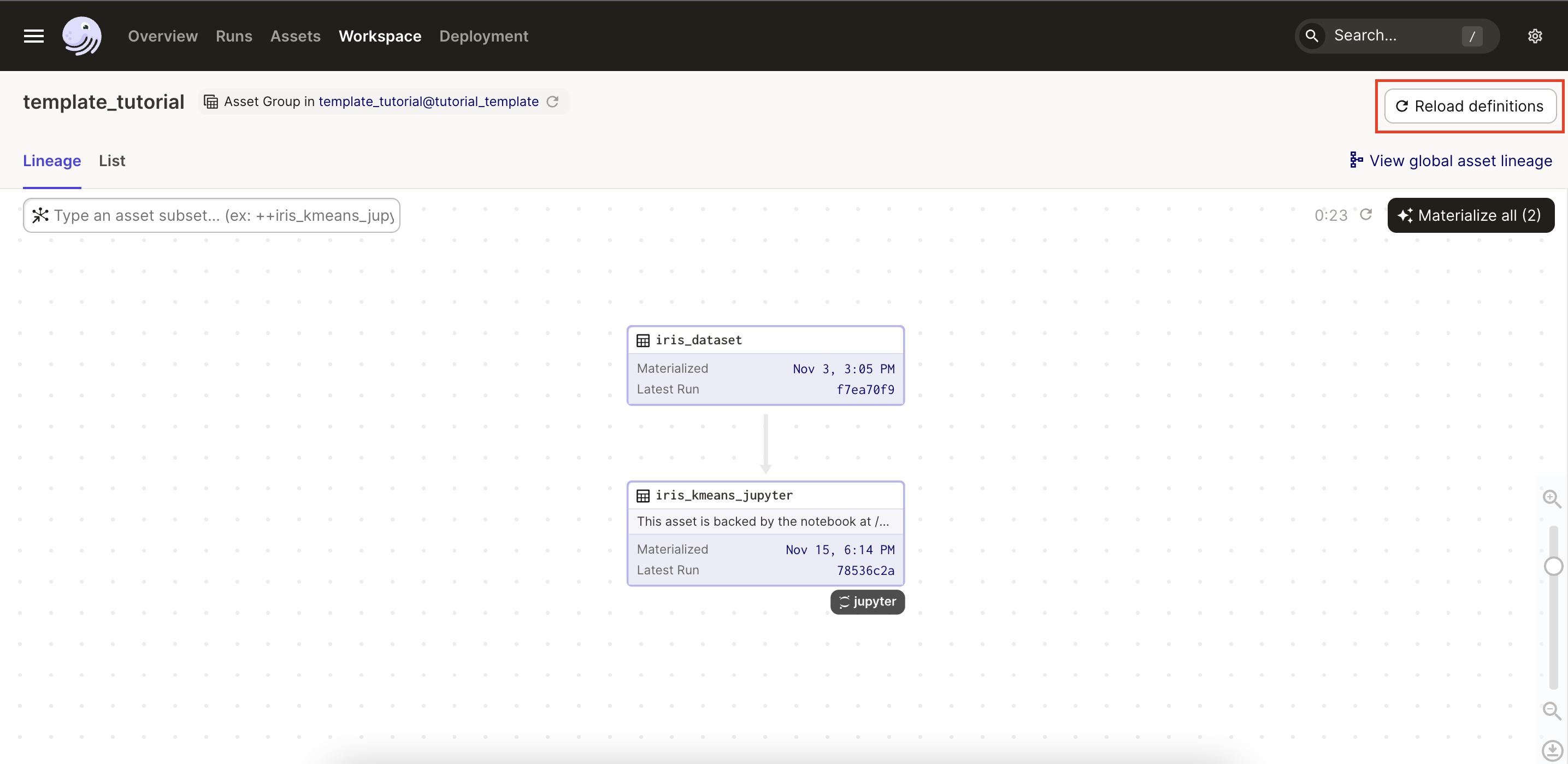This screenshot has height=764, width=1568.
Task: Click the search magnifier icon
Action: pos(1312,36)
